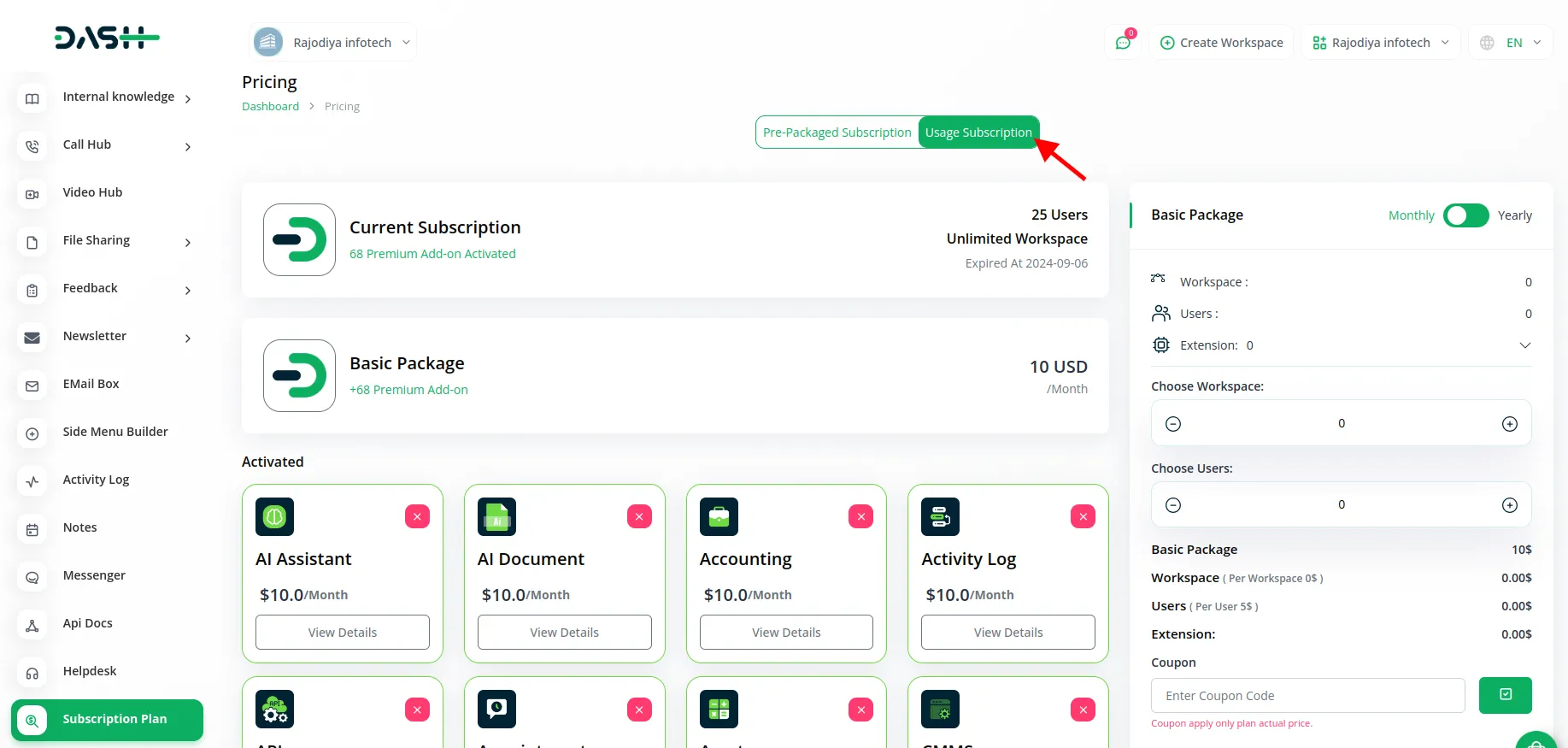Image resolution: width=1568 pixels, height=748 pixels.
Task: Expand the Newsletter submenu
Action: click(x=188, y=339)
